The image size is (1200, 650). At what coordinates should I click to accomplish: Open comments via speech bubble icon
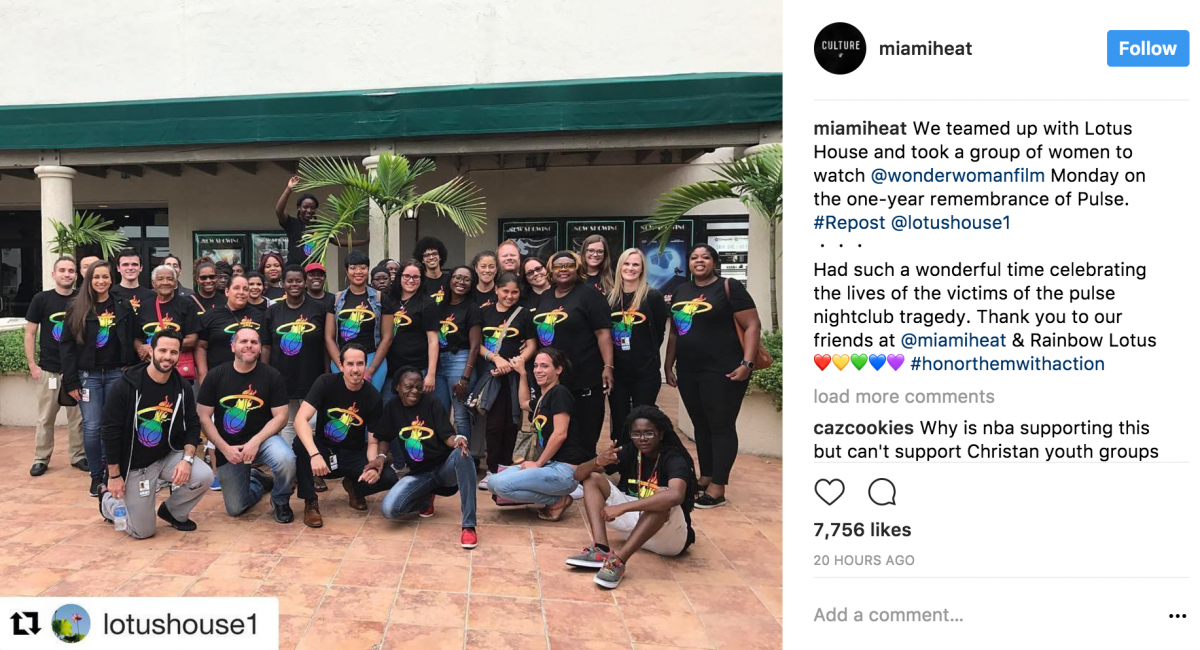[x=882, y=492]
